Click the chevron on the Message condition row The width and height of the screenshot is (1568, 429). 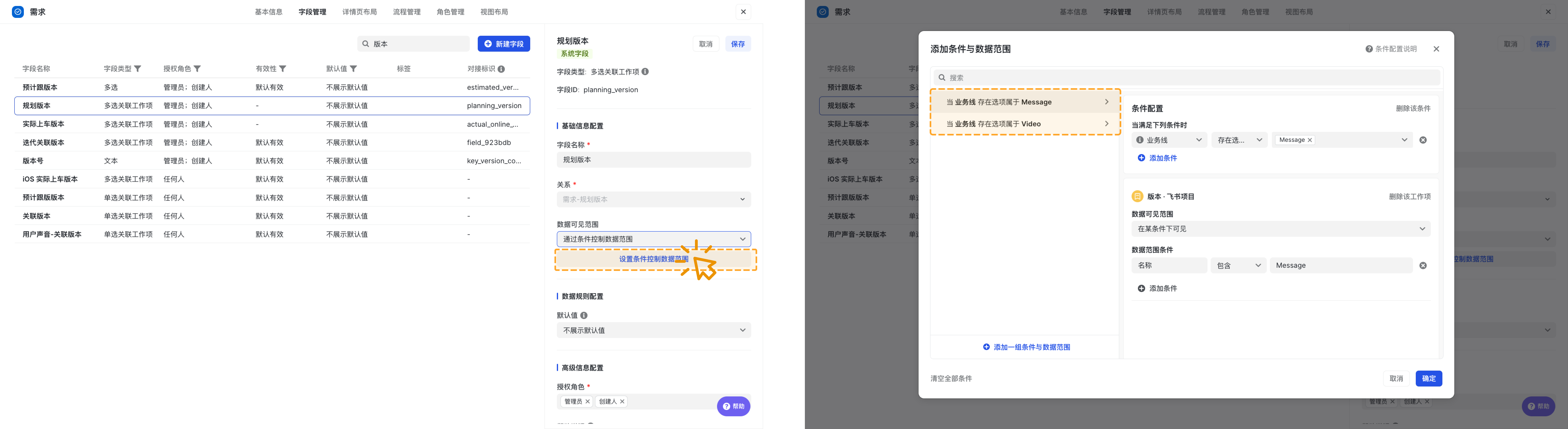(1107, 102)
